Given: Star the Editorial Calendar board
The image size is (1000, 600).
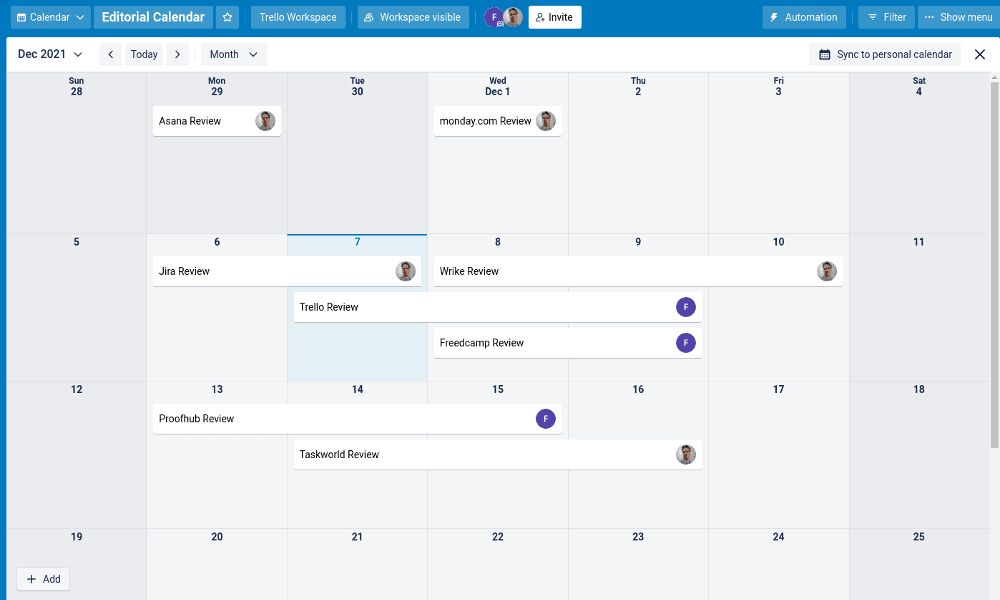Looking at the screenshot, I should (x=227, y=17).
